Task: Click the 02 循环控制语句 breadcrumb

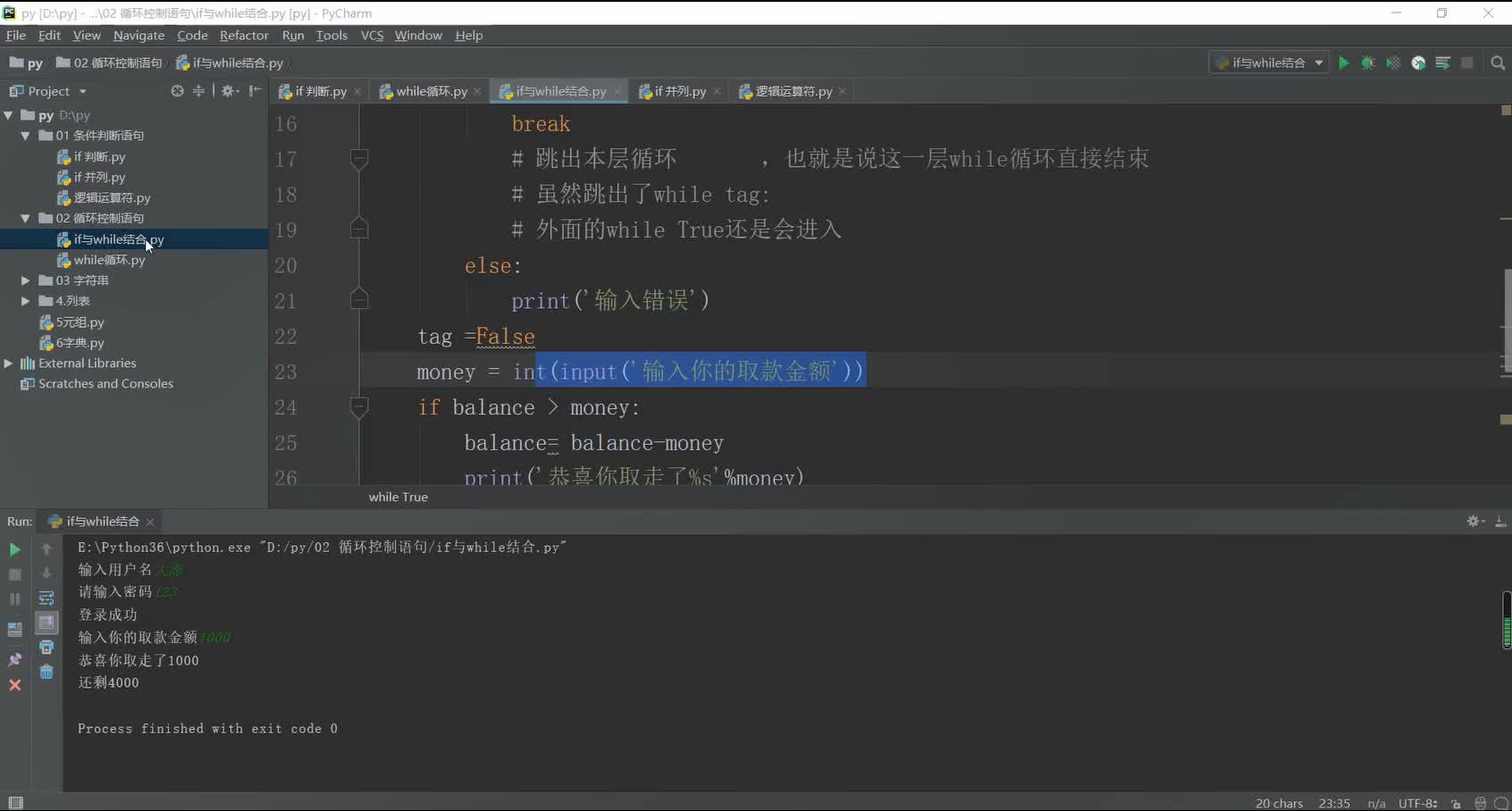Action: 109,63
